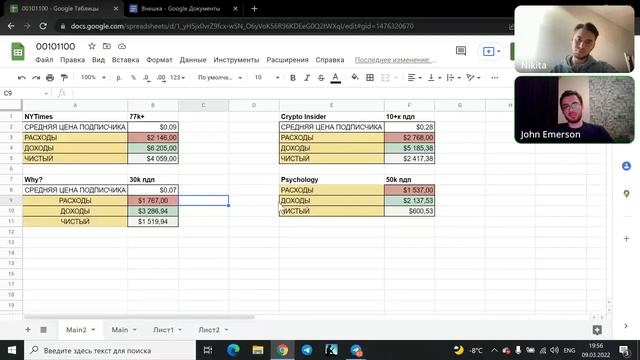640x360 pixels.
Task: Click the Explore button at bottom right
Action: (597, 330)
